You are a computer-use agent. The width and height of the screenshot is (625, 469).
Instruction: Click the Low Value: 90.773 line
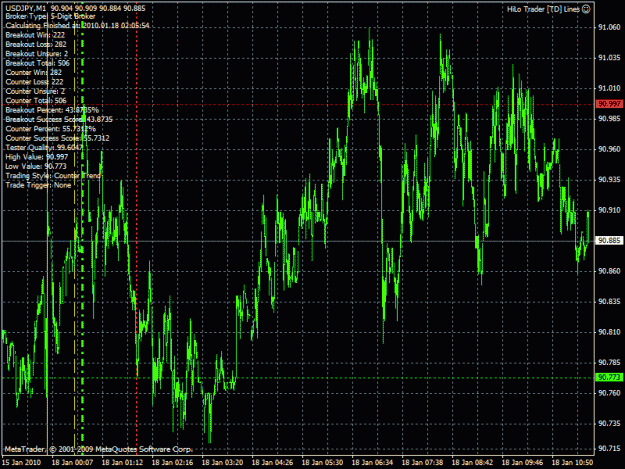(36, 166)
